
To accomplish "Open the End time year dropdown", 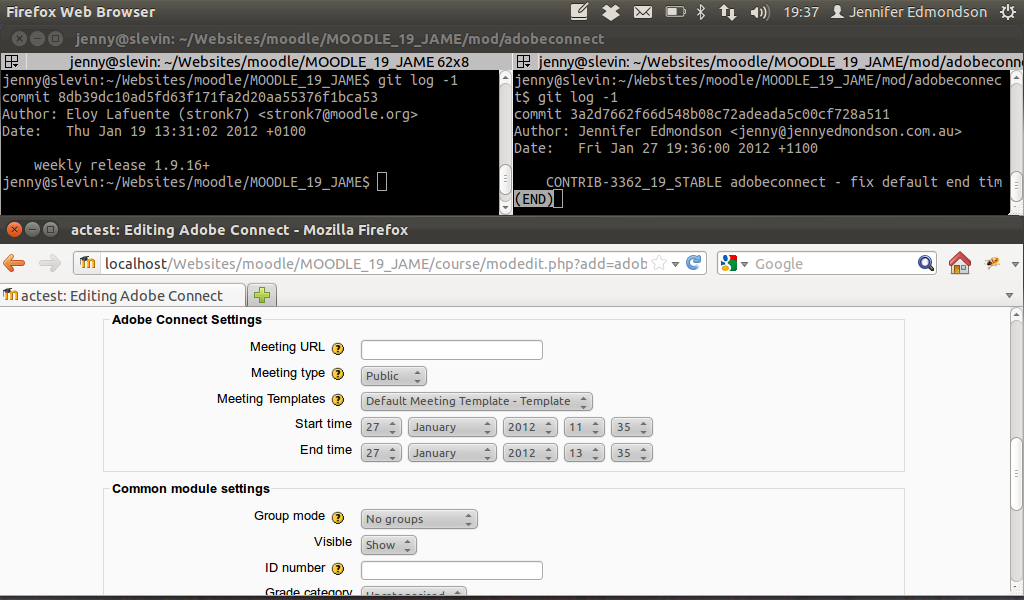I will pyautogui.click(x=530, y=453).
